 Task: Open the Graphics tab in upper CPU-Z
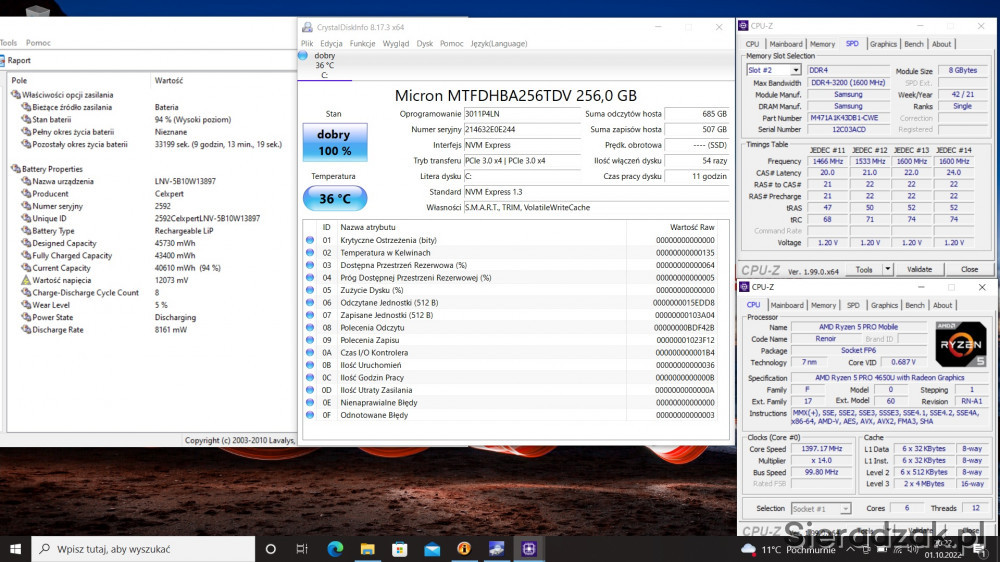click(x=883, y=44)
